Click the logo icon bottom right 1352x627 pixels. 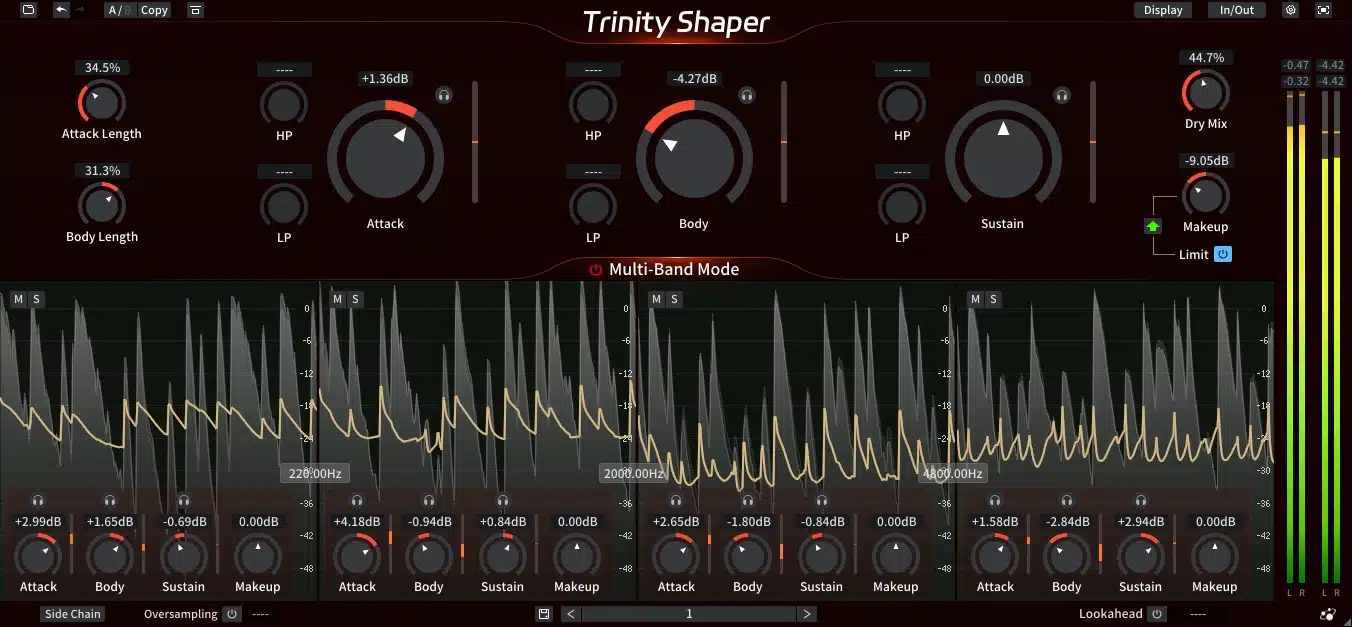[x=1327, y=614]
